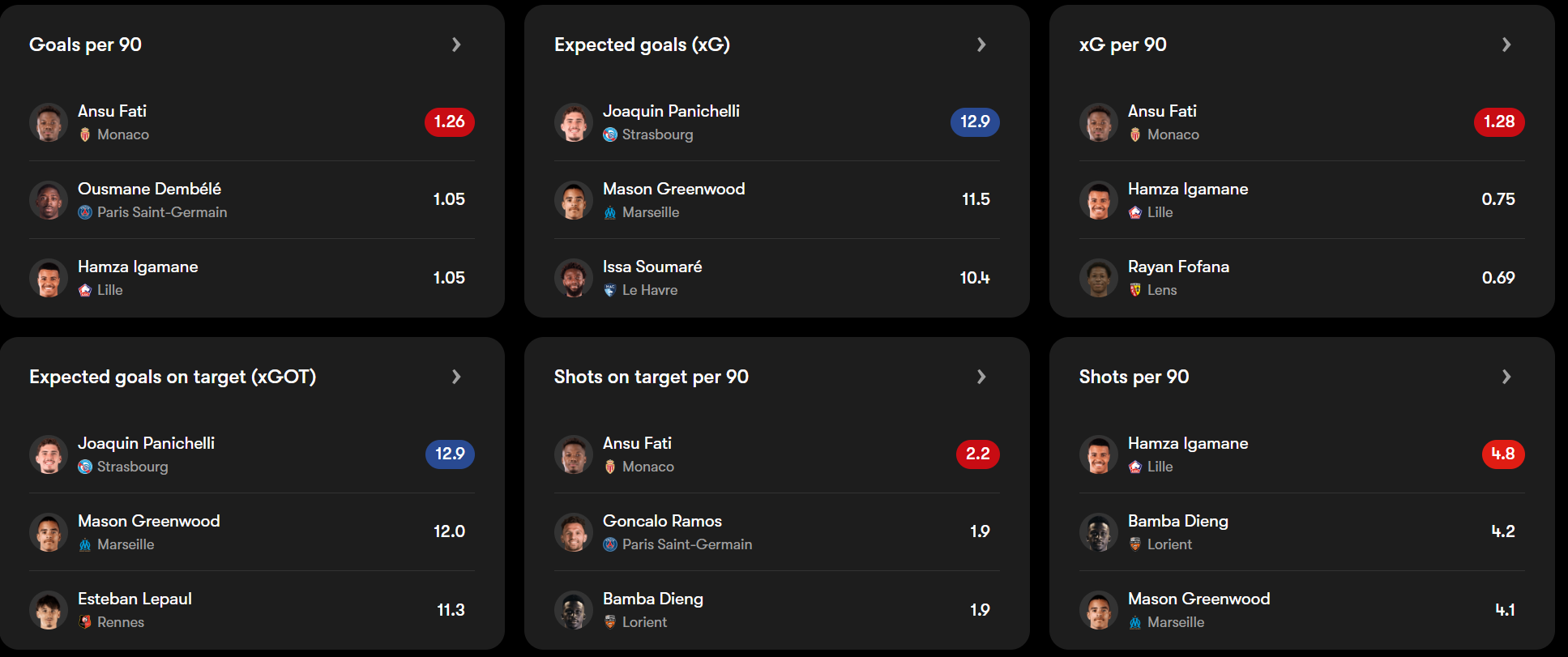Viewport: 1568px width, 657px height.
Task: Expand Shots on target per 90 chevron
Action: click(x=981, y=377)
